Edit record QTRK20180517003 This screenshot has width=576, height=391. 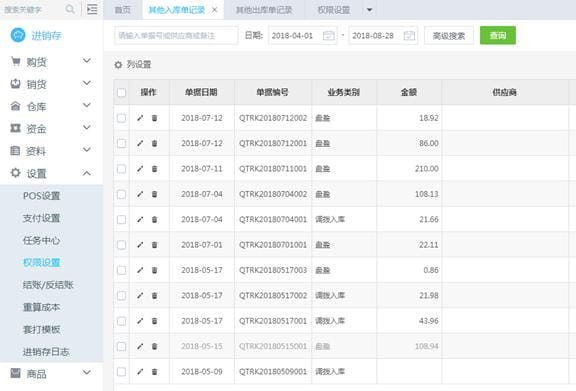[x=140, y=270]
